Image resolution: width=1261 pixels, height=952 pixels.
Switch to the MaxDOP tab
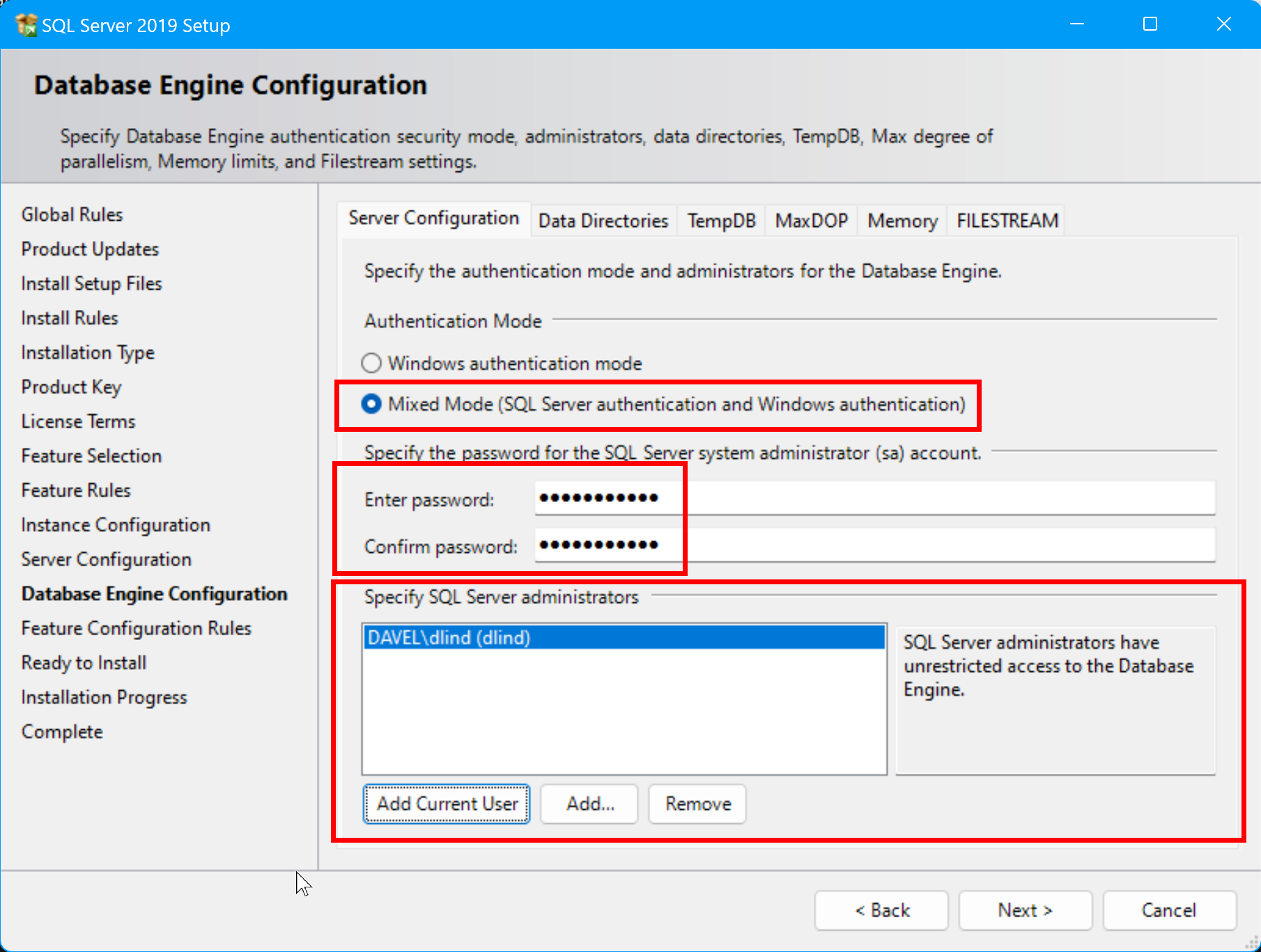click(811, 221)
